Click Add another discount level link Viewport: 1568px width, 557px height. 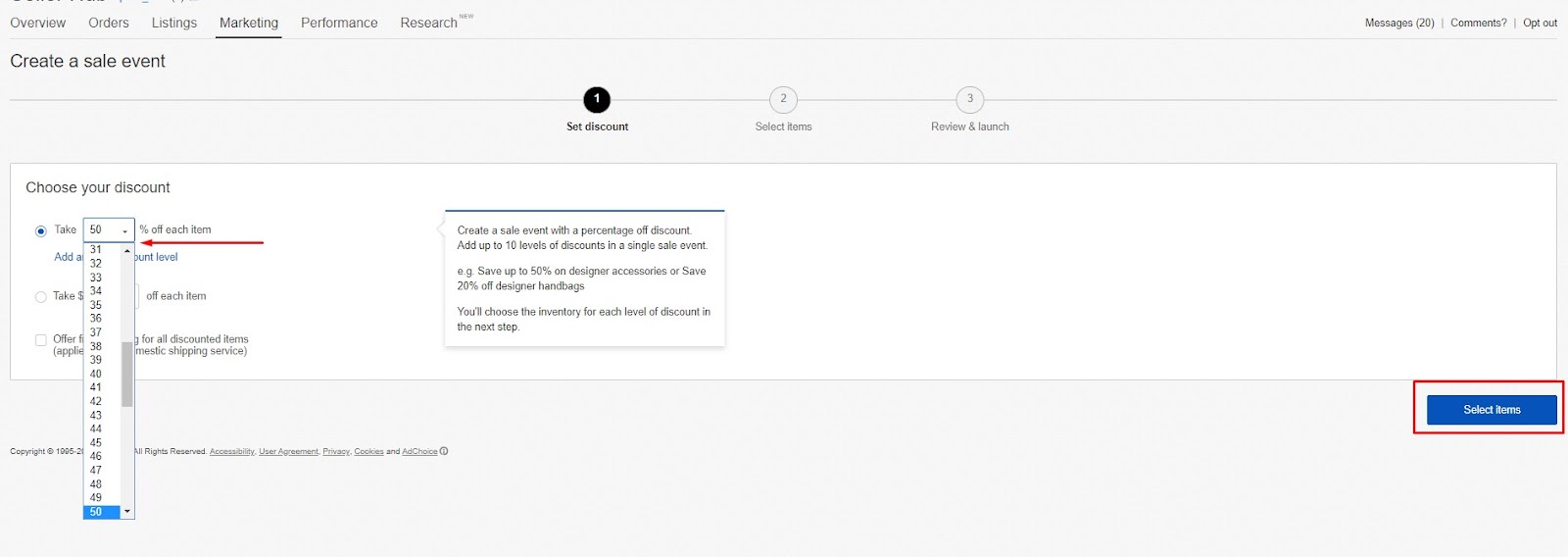coord(116,257)
